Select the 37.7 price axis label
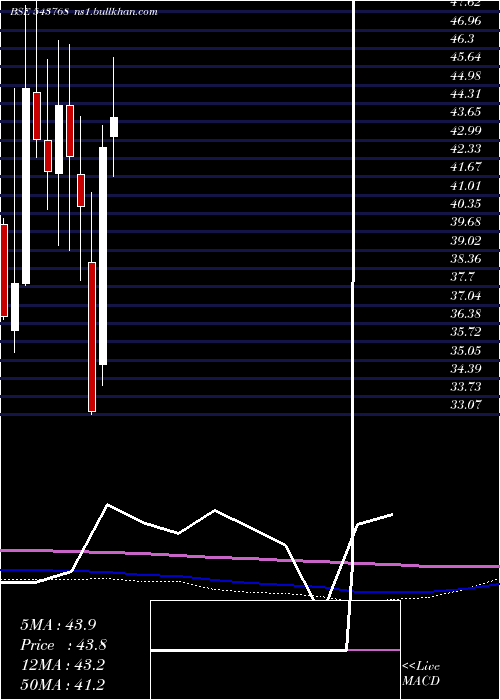Viewport: 500px width, 700px height. click(x=462, y=277)
